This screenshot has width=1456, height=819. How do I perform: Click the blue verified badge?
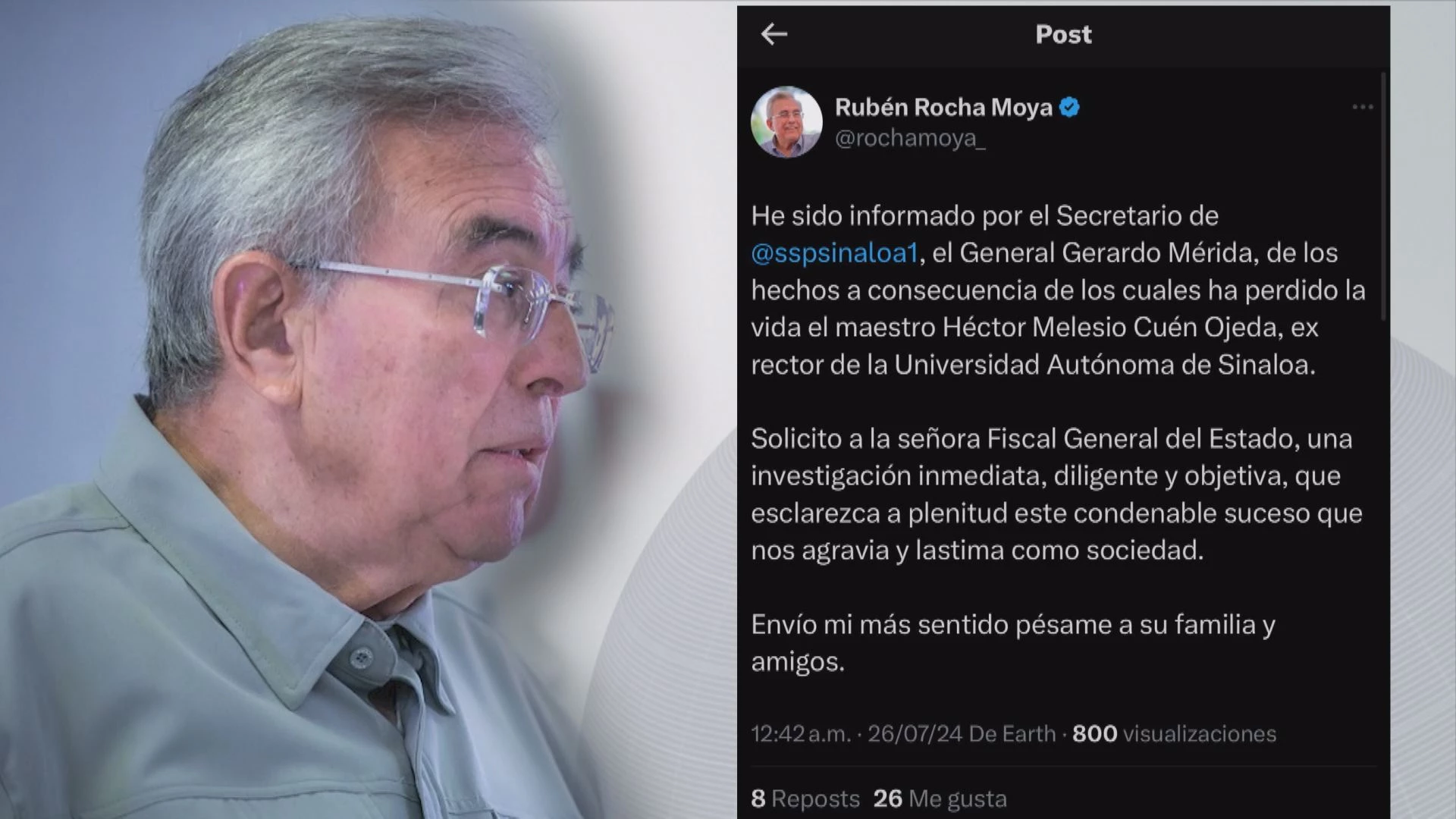pos(1069,108)
